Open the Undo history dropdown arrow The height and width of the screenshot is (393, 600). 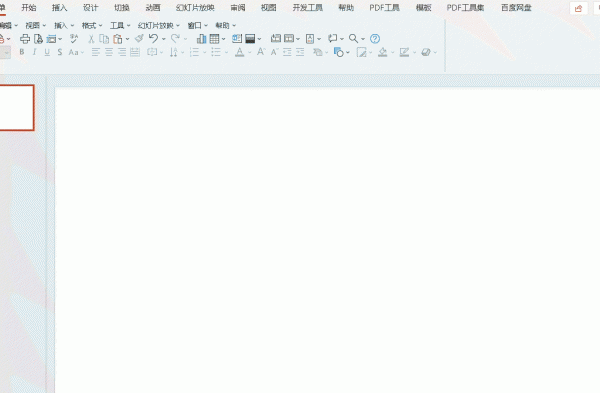[x=163, y=39]
